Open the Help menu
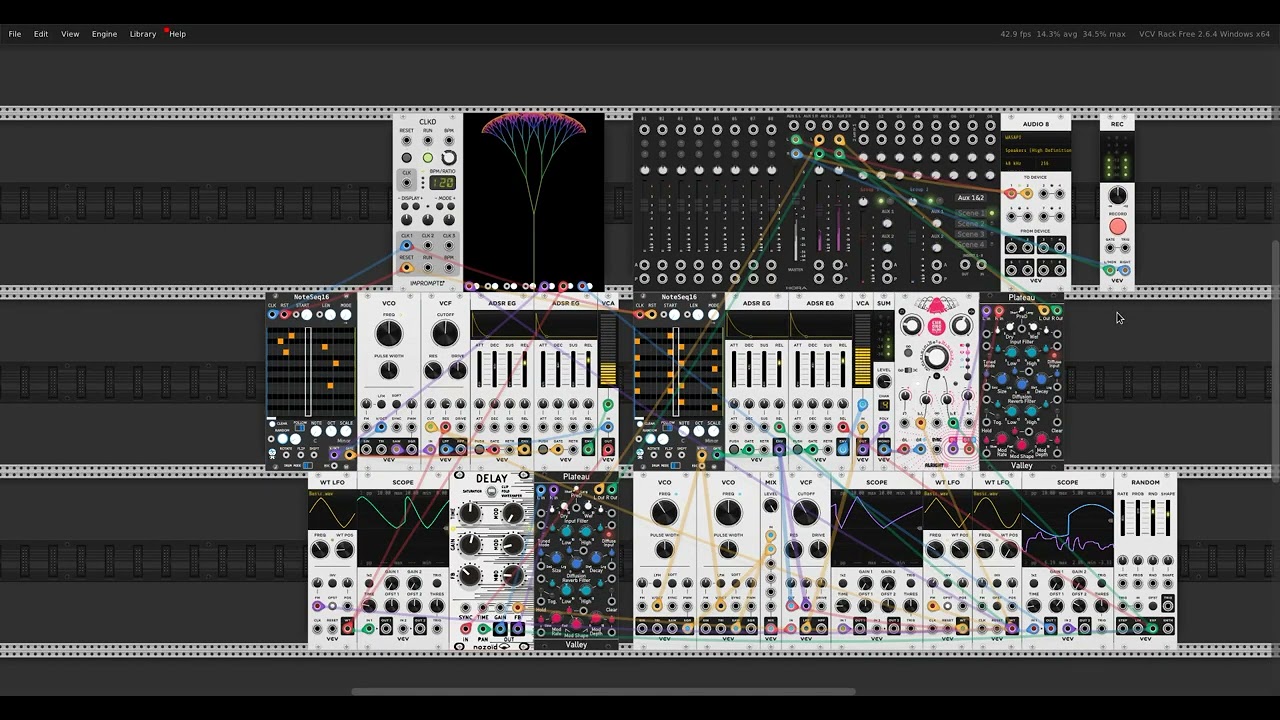Screen dimensions: 1280x720 click(x=177, y=34)
